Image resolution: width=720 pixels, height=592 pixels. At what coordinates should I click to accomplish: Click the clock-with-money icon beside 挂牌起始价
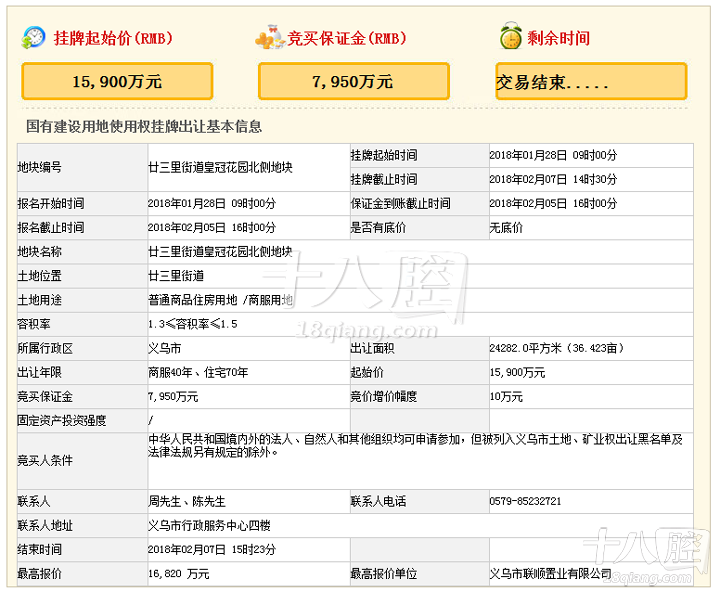click(33, 38)
